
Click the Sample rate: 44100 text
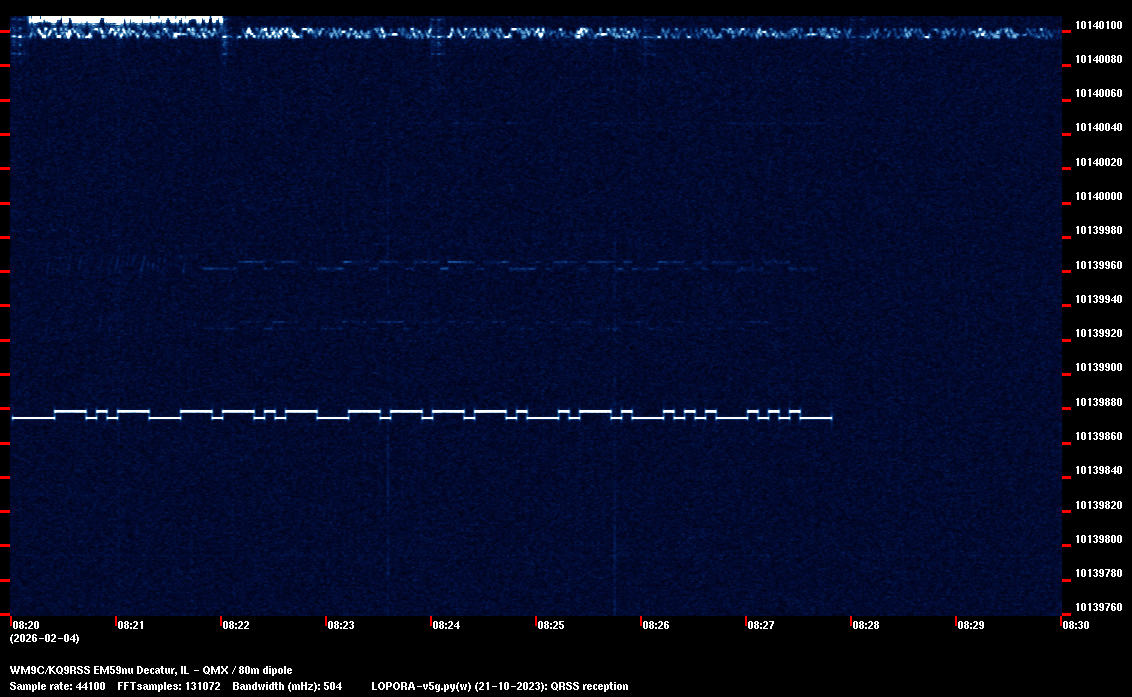pyautogui.click(x=58, y=686)
